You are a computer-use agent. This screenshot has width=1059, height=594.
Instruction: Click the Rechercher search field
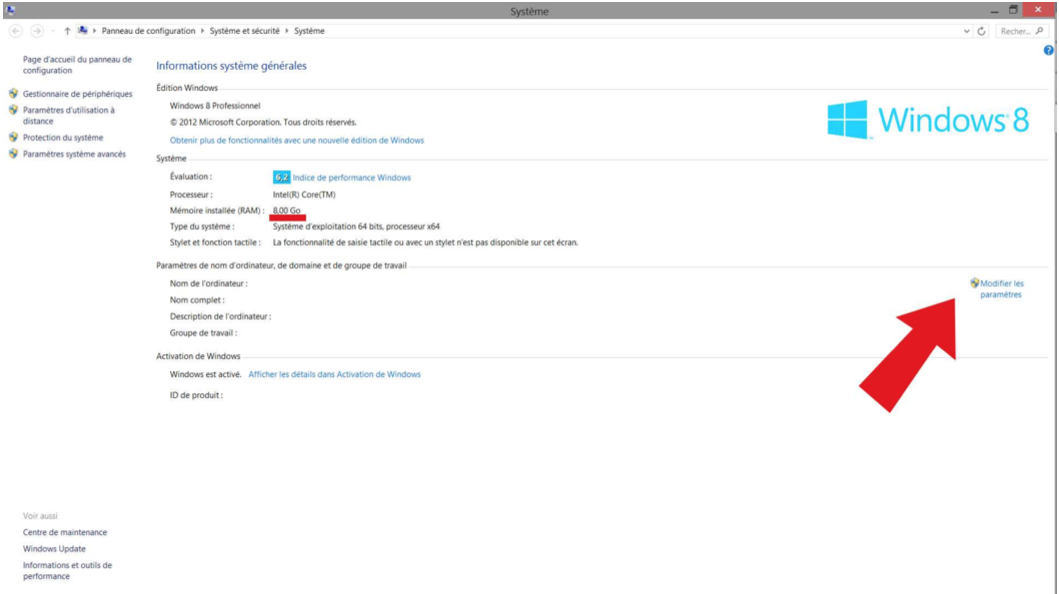coord(1015,31)
